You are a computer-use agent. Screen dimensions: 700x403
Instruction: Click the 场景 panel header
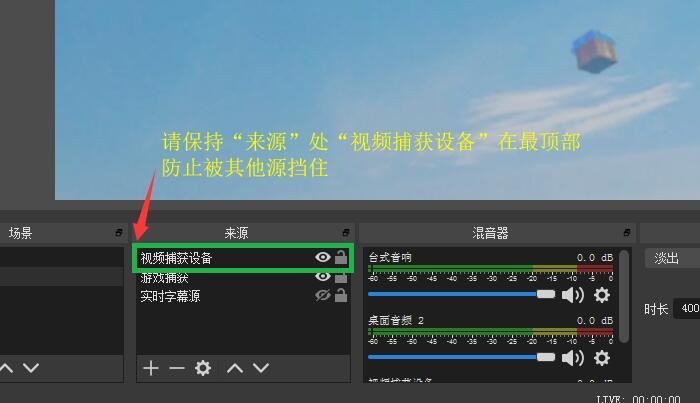click(62, 233)
